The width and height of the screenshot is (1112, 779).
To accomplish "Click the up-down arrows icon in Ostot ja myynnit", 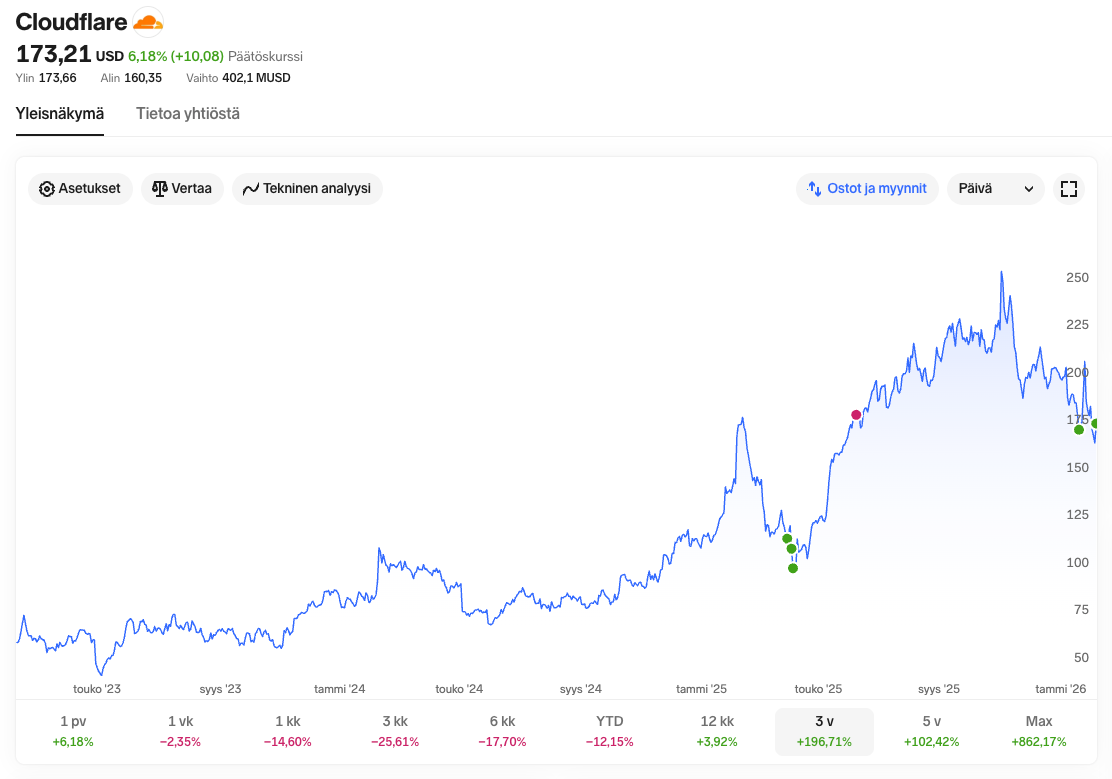I will [814, 189].
